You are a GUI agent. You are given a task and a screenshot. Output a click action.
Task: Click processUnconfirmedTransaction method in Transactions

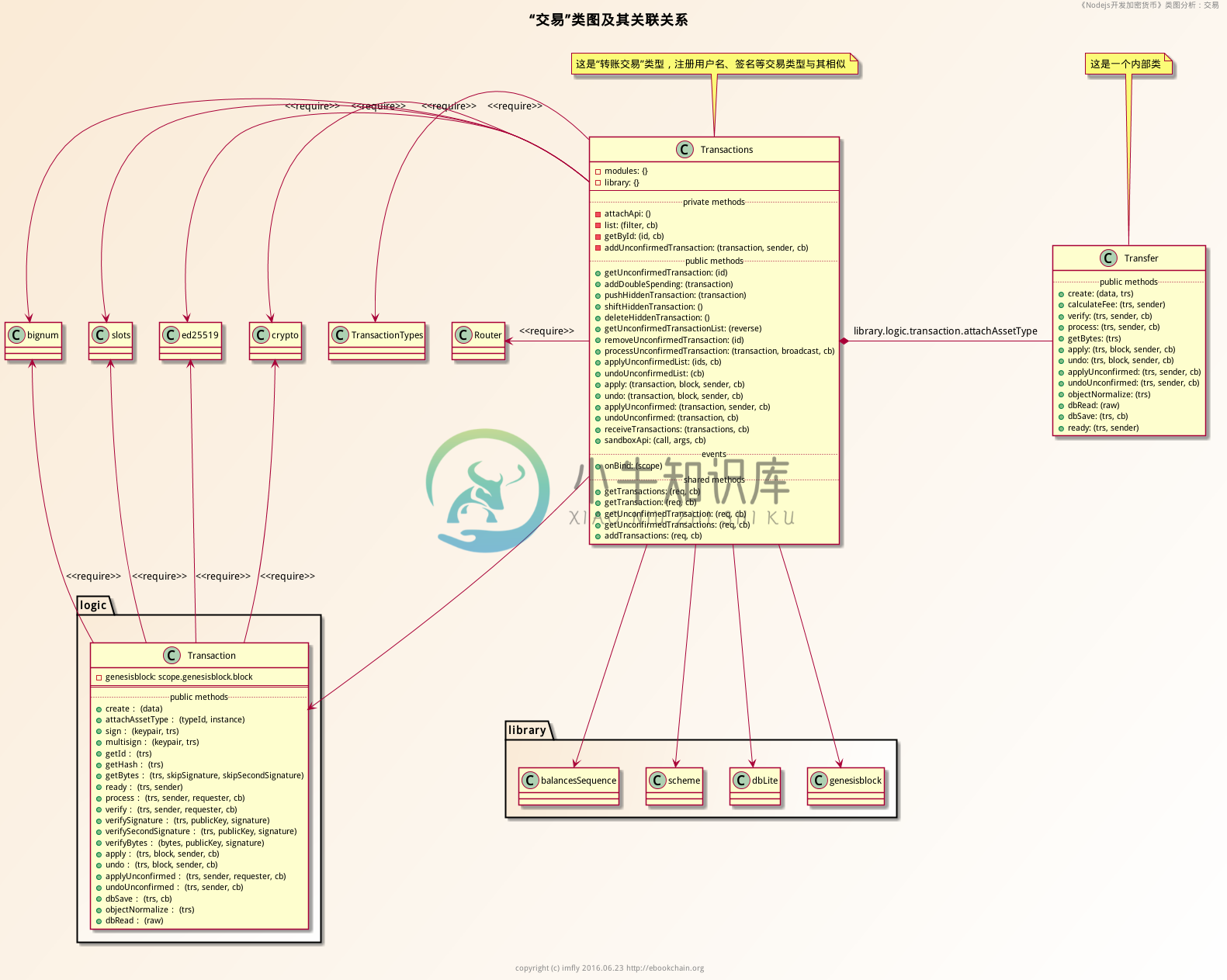point(719,351)
